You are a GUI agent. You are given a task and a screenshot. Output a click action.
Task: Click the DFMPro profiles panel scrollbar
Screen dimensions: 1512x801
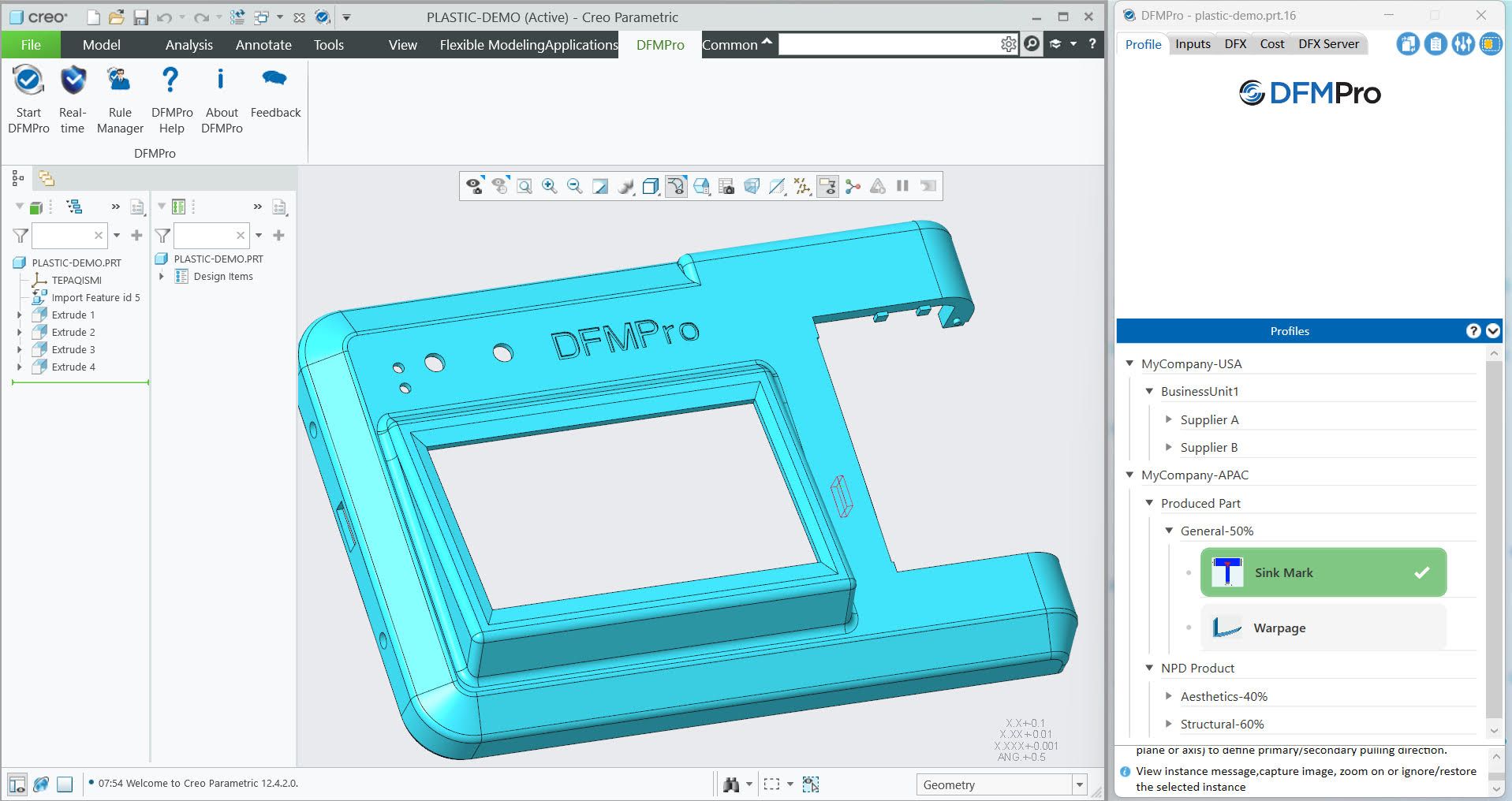[1494, 540]
